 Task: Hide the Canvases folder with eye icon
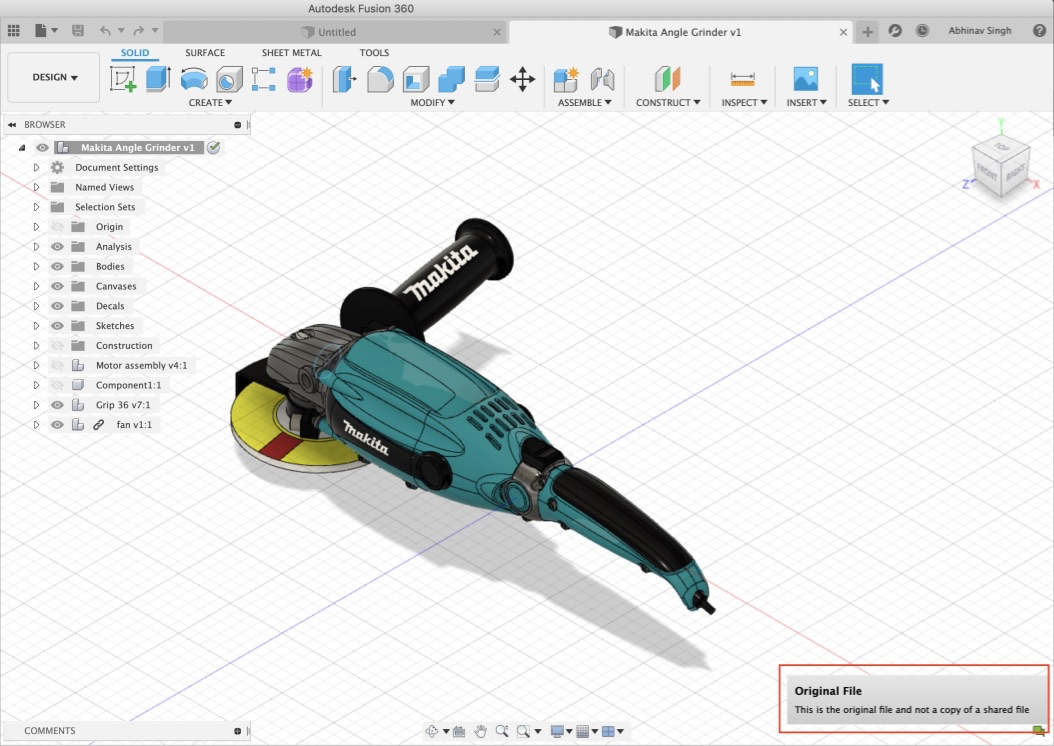point(57,286)
